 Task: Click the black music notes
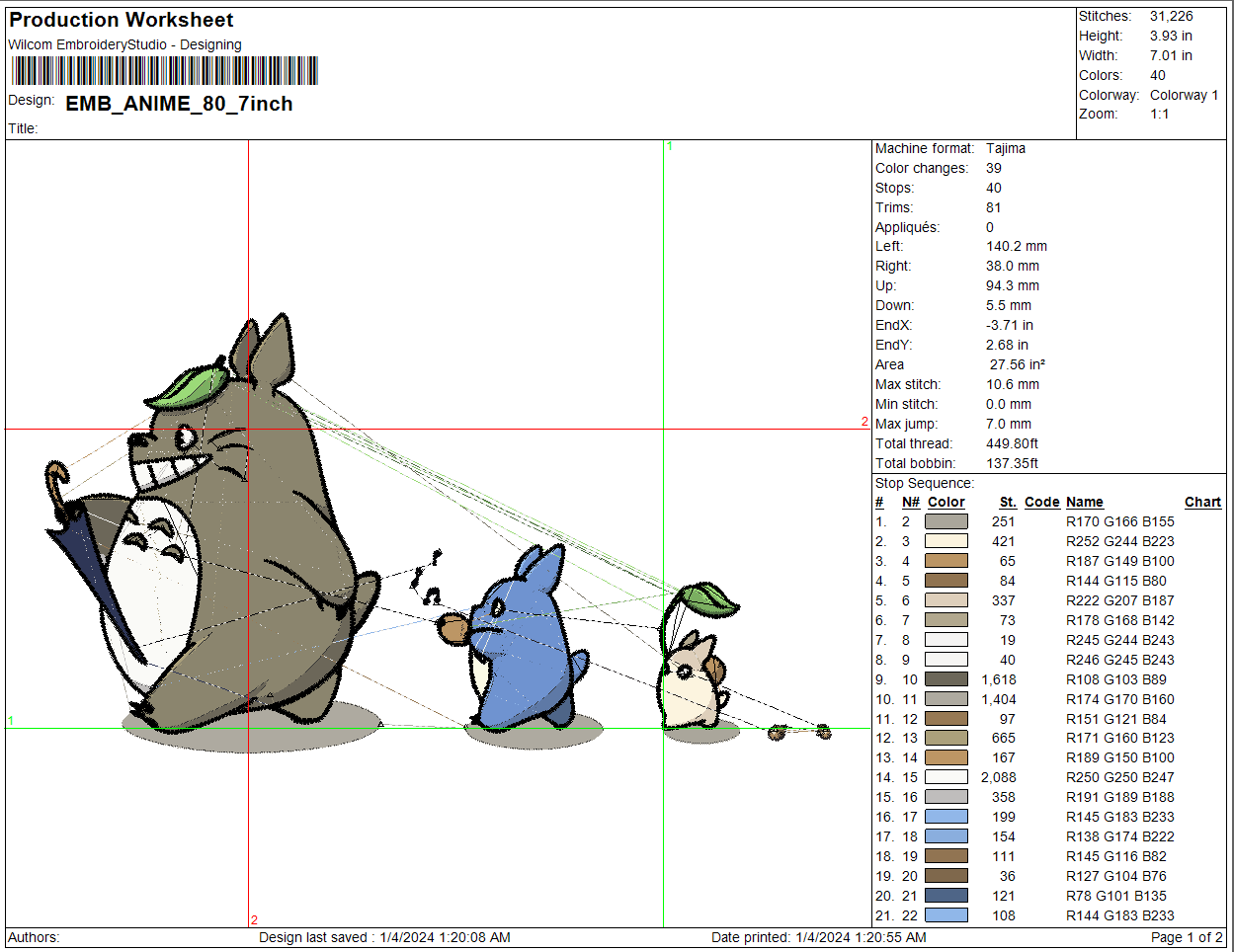[427, 578]
